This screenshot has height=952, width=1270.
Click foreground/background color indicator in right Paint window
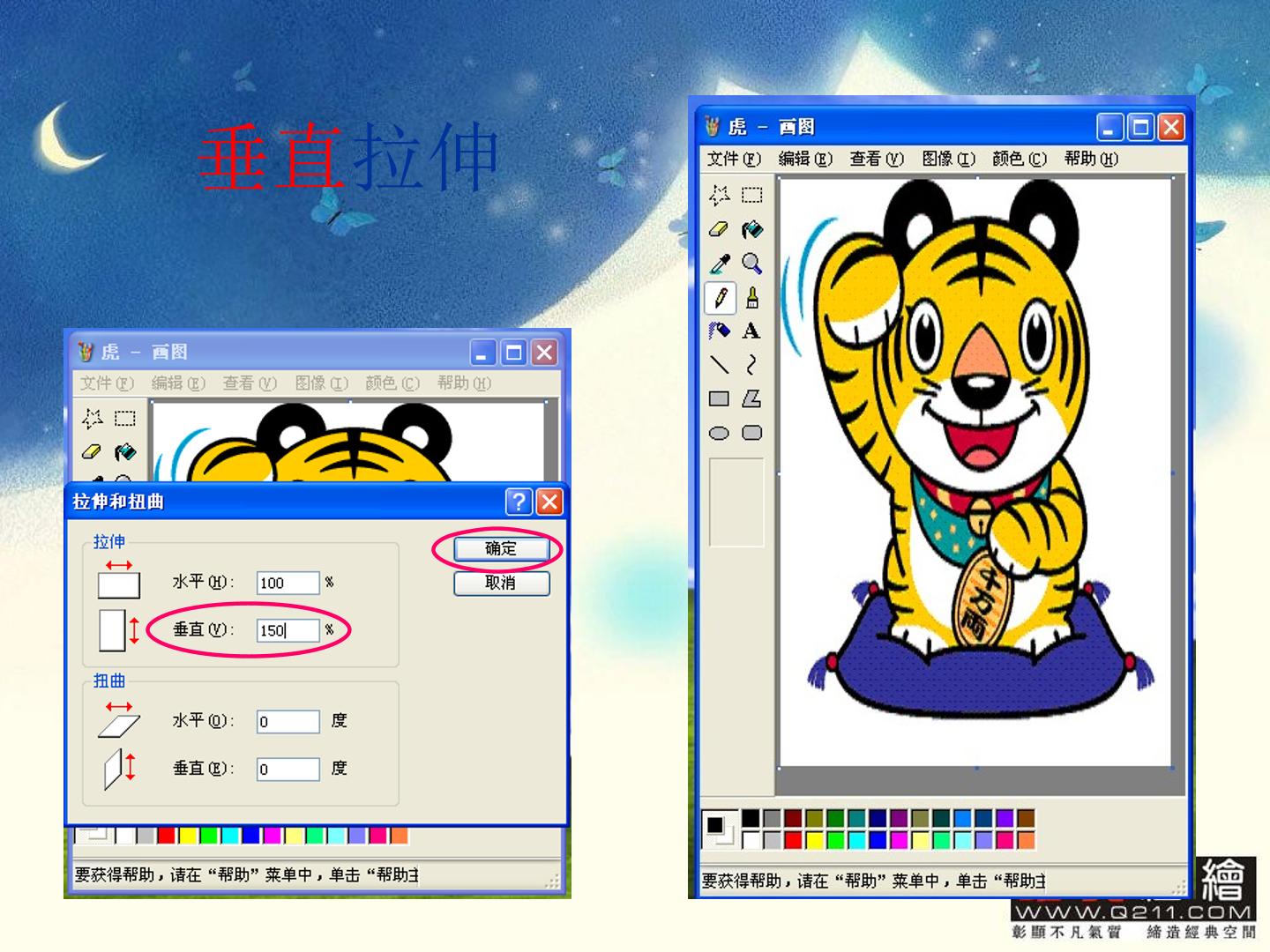pyautogui.click(x=720, y=829)
